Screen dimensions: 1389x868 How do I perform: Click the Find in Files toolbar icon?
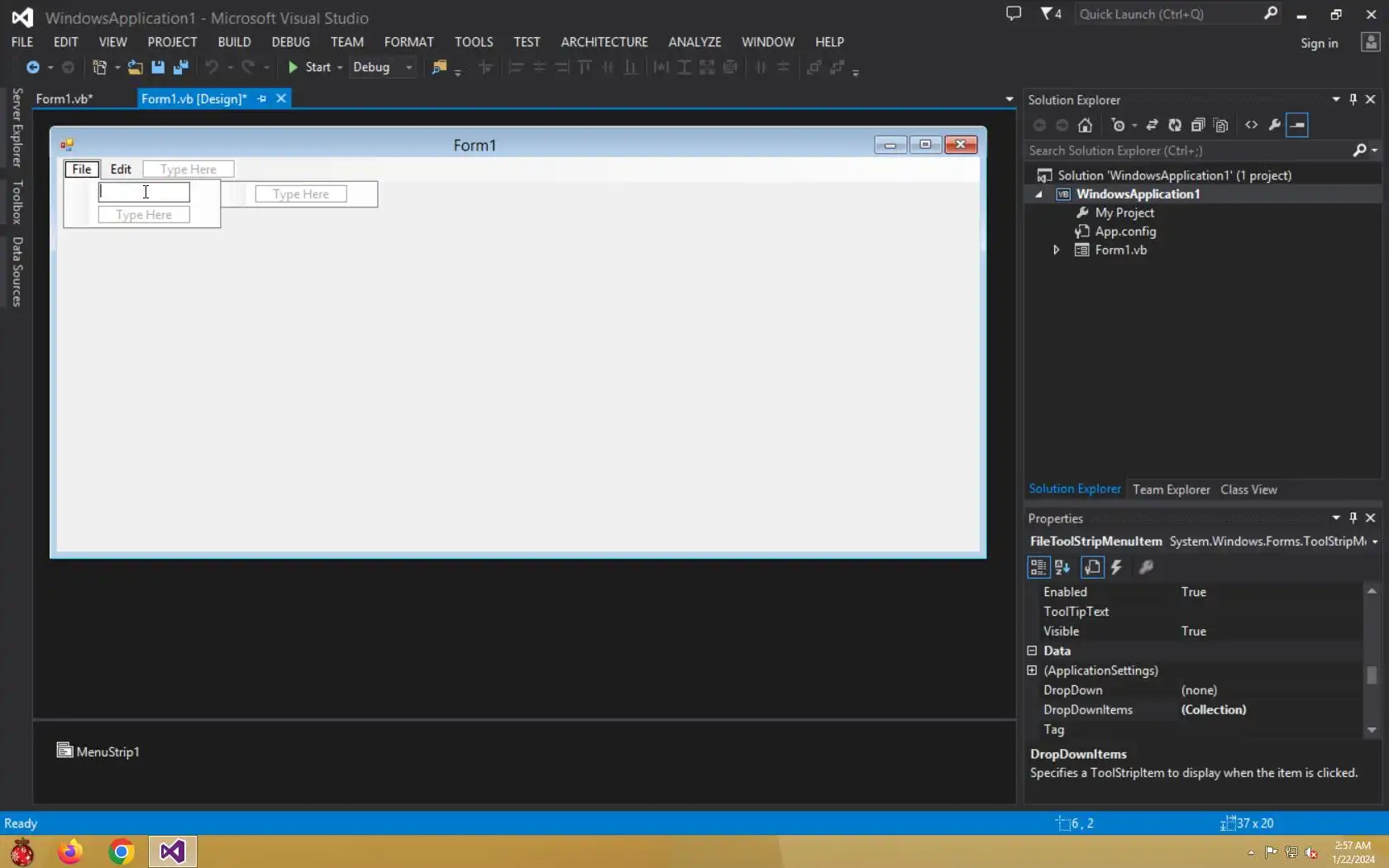click(x=439, y=67)
